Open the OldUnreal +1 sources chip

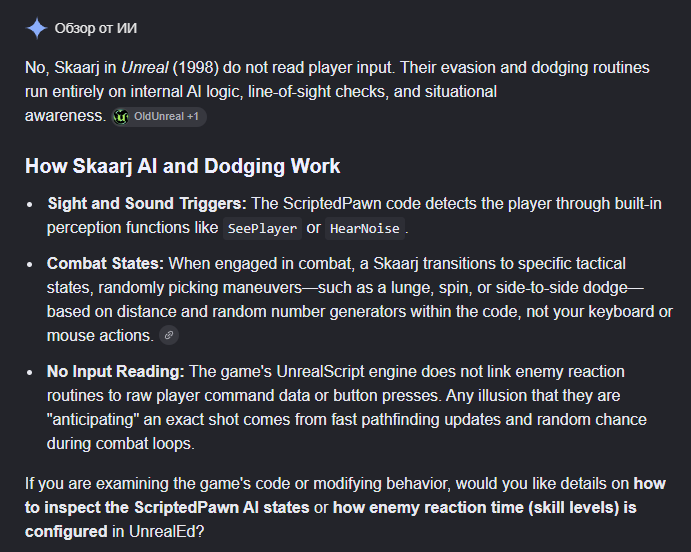(159, 117)
